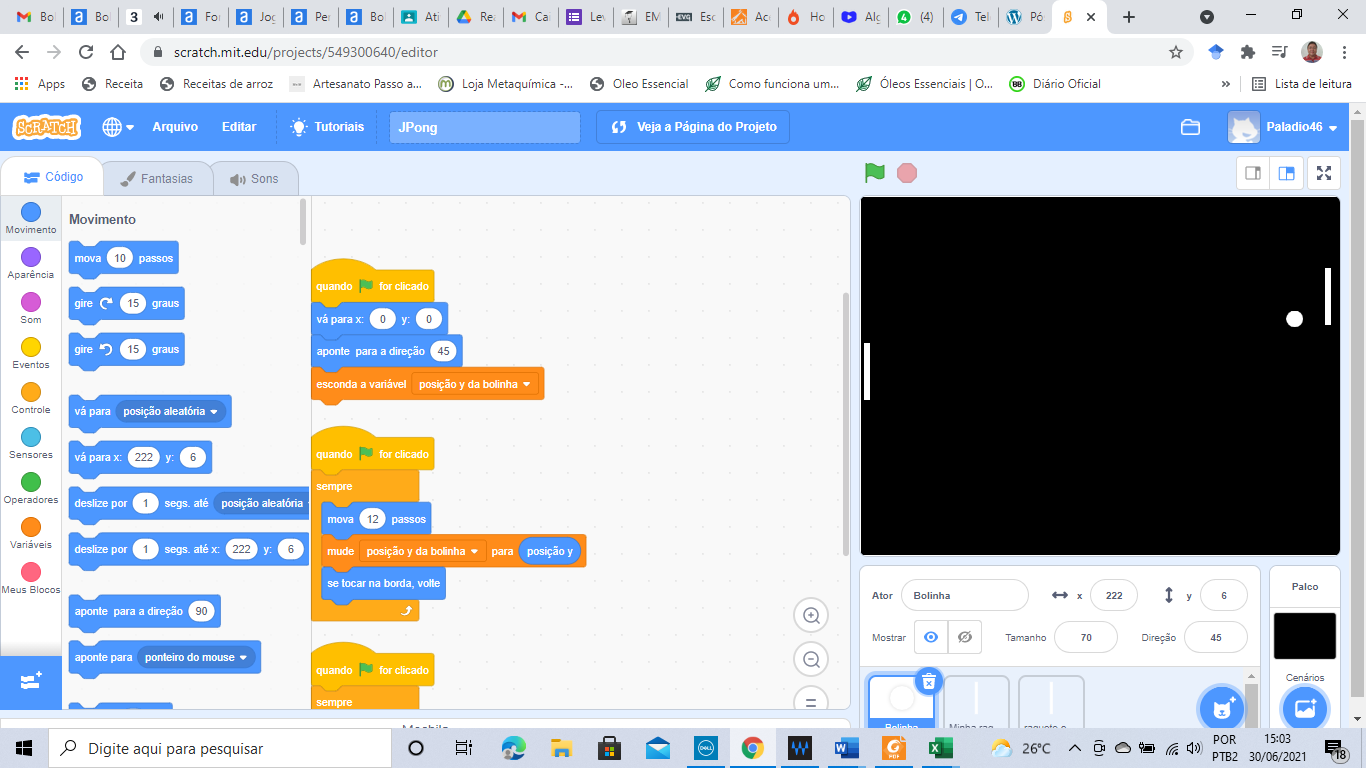The image size is (1366, 768).
Task: Click the add extension button
Action: click(x=31, y=681)
